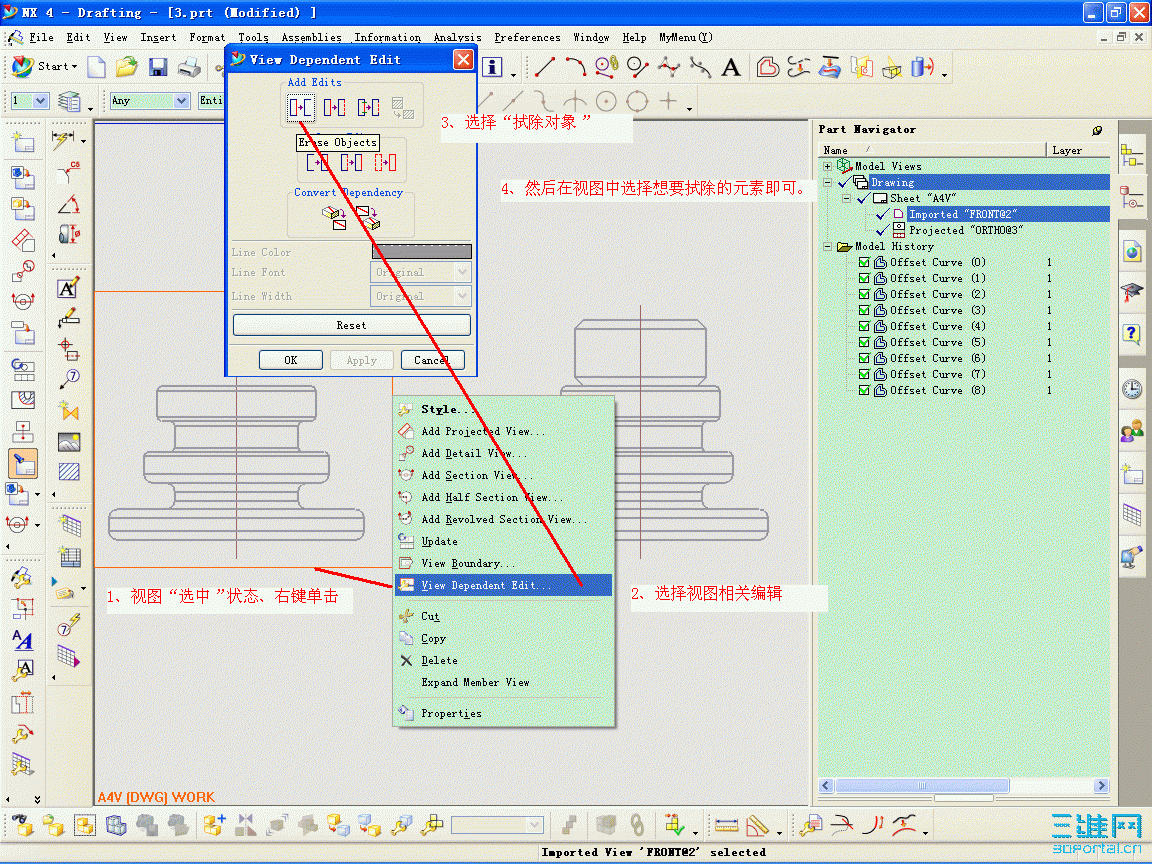Click the Annotation editor A icon in left toolbar

[68, 288]
